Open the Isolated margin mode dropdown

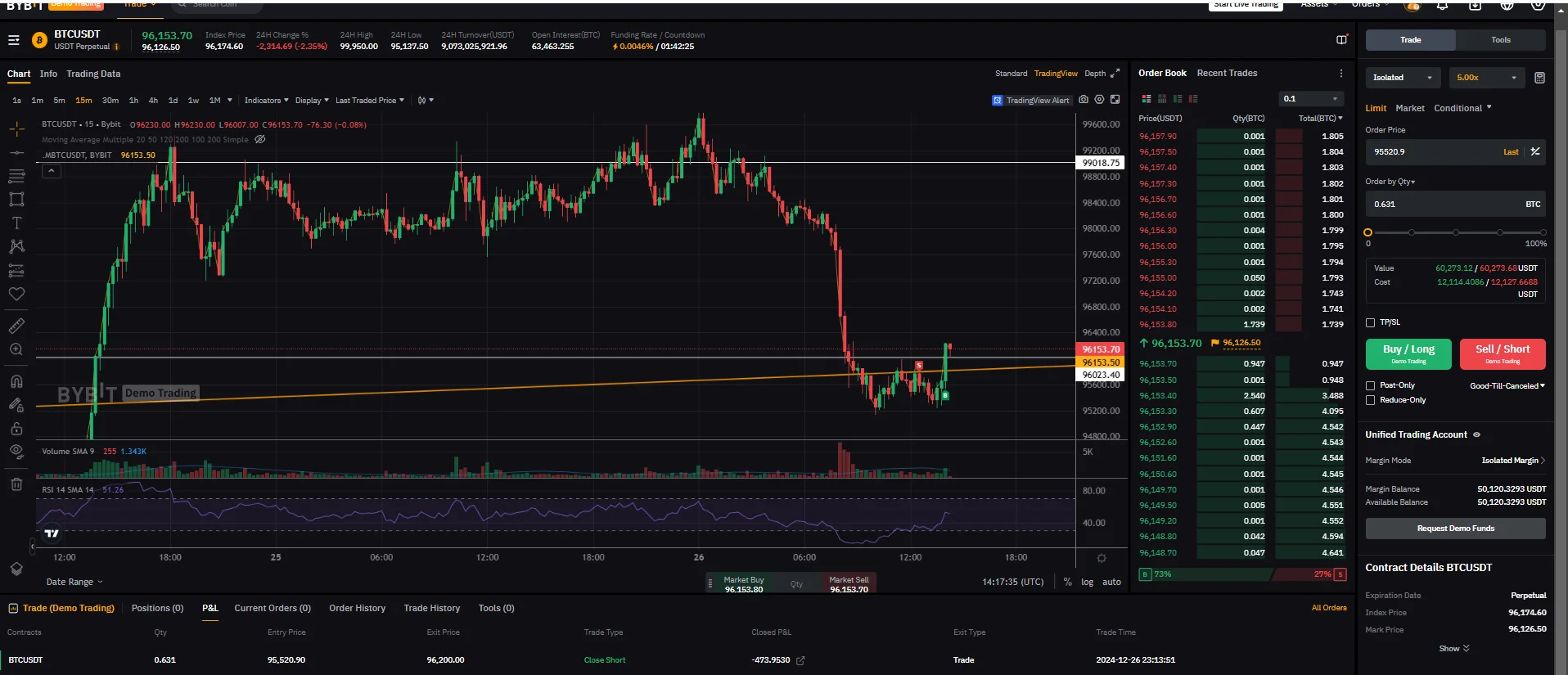click(1403, 78)
